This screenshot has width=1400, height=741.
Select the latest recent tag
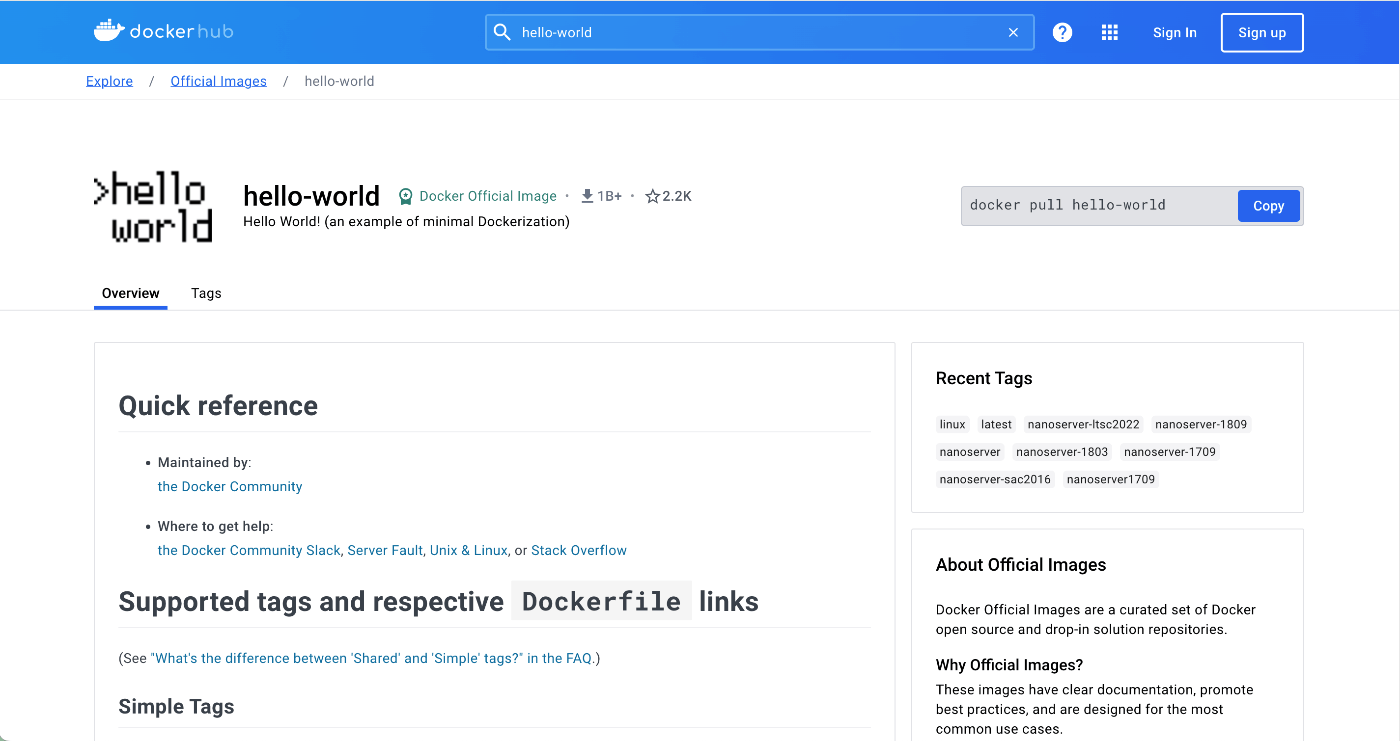[x=996, y=424]
